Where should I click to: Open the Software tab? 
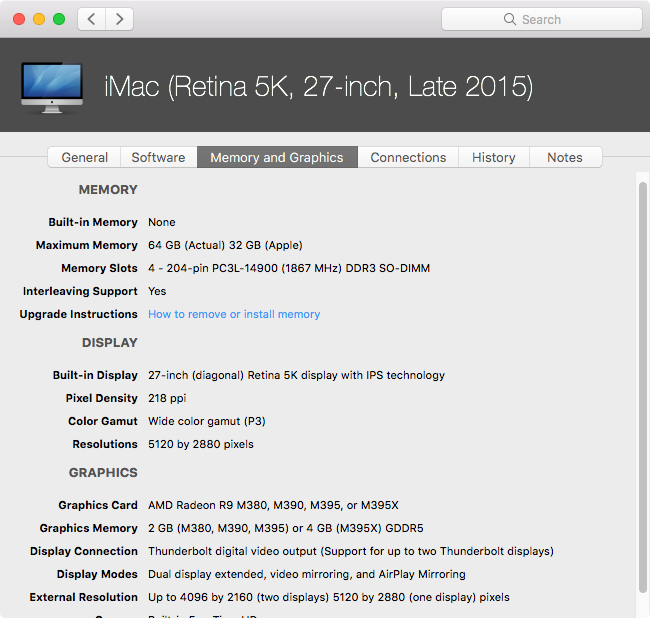pos(158,158)
